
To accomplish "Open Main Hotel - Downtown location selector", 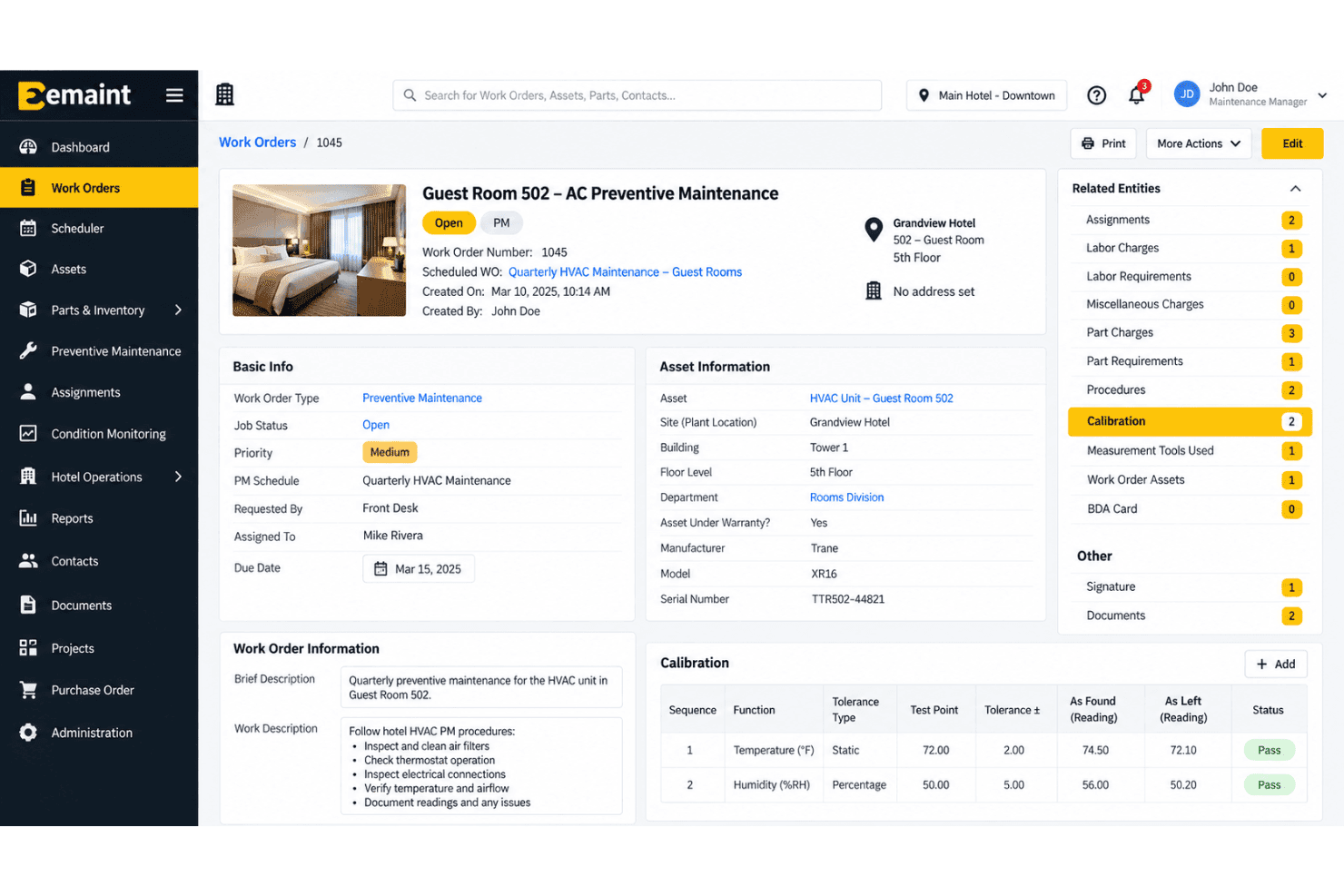I will tap(986, 95).
